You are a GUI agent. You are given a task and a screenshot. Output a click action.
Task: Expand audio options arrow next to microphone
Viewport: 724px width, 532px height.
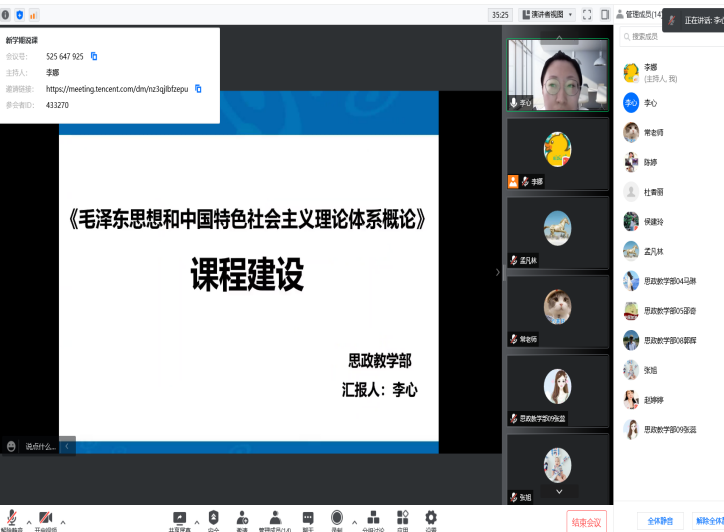(x=29, y=520)
